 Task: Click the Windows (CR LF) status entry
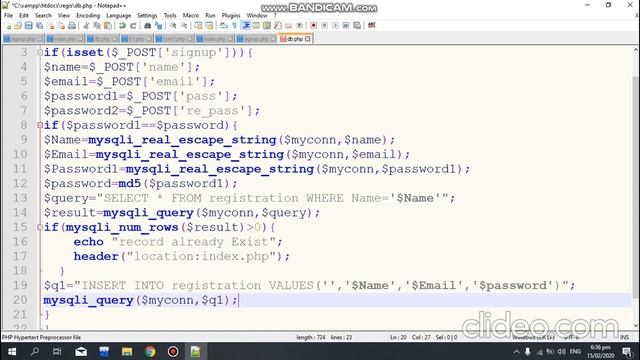pyautogui.click(x=533, y=337)
